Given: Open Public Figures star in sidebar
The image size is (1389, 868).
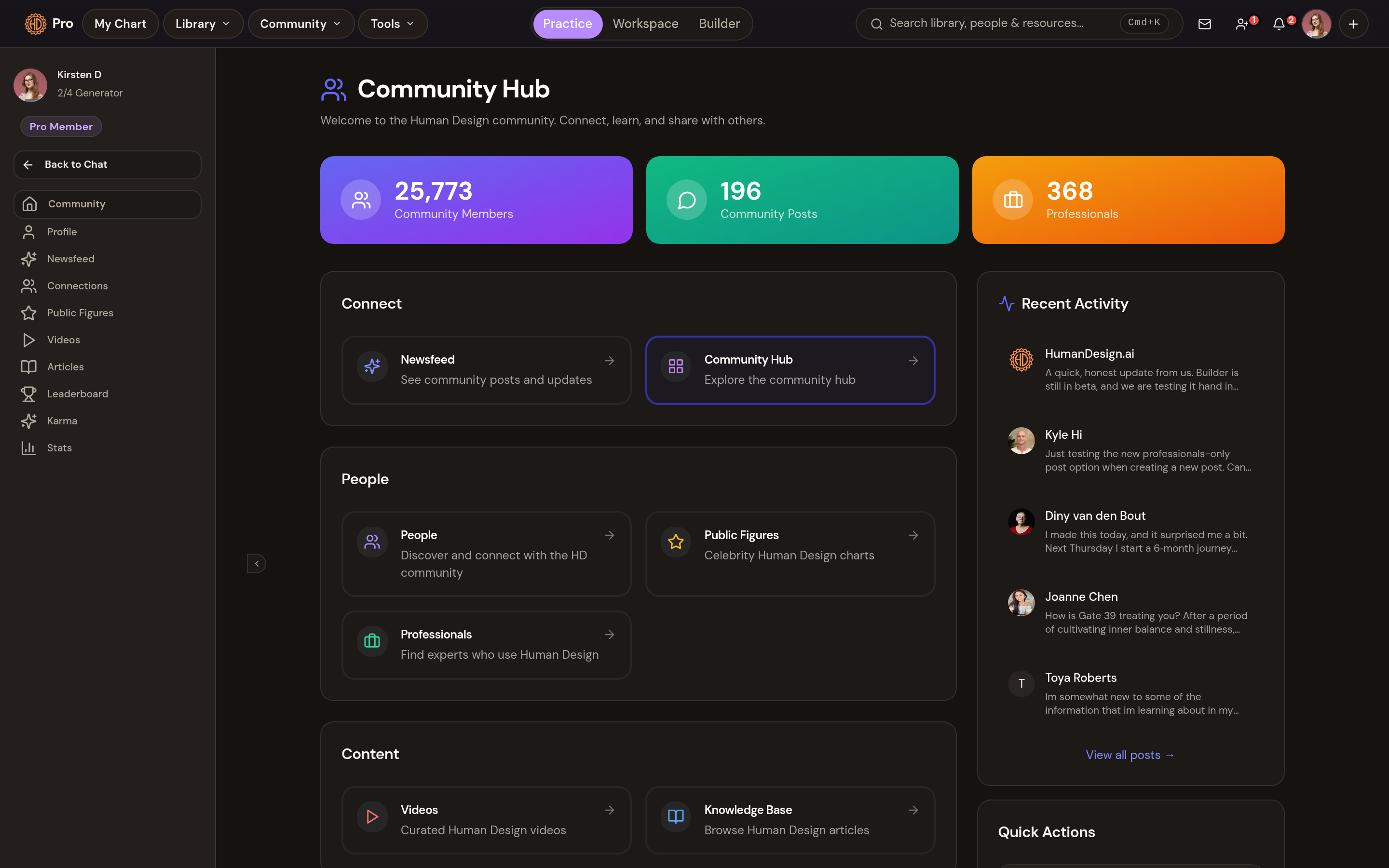Looking at the screenshot, I should [29, 313].
